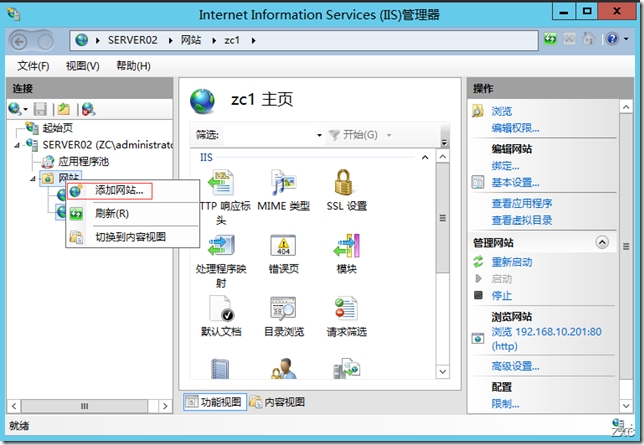This screenshot has width=644, height=445.
Task: Open the 目录浏览 feature icon
Action: click(283, 308)
